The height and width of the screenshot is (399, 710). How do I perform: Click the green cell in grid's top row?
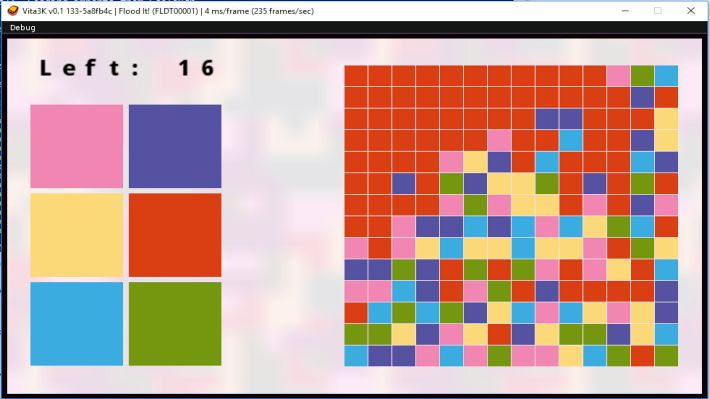tap(642, 76)
